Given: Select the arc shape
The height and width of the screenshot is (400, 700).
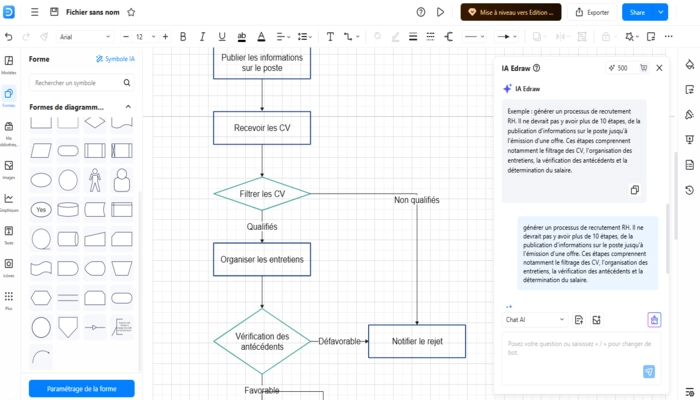Looking at the screenshot, I should [41, 357].
